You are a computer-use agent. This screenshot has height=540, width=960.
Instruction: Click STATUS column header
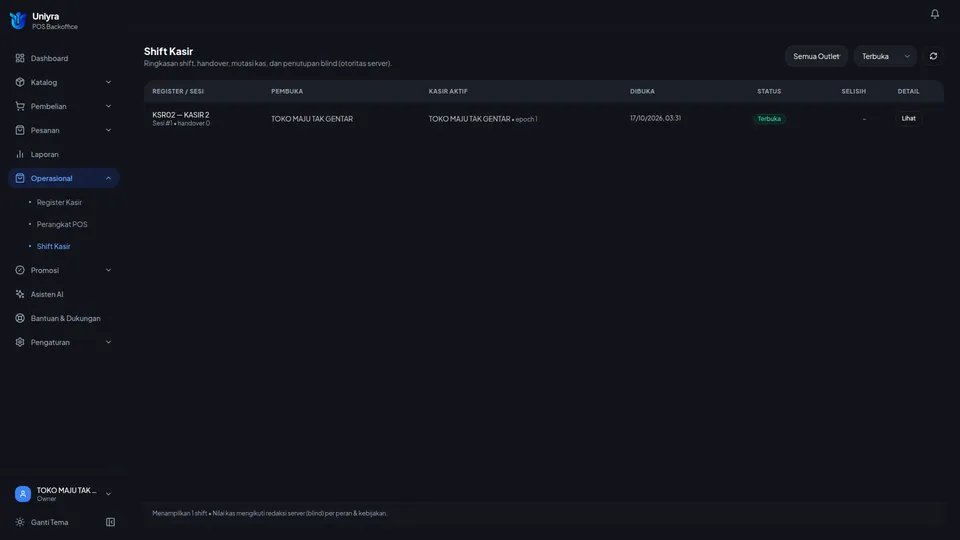(769, 91)
